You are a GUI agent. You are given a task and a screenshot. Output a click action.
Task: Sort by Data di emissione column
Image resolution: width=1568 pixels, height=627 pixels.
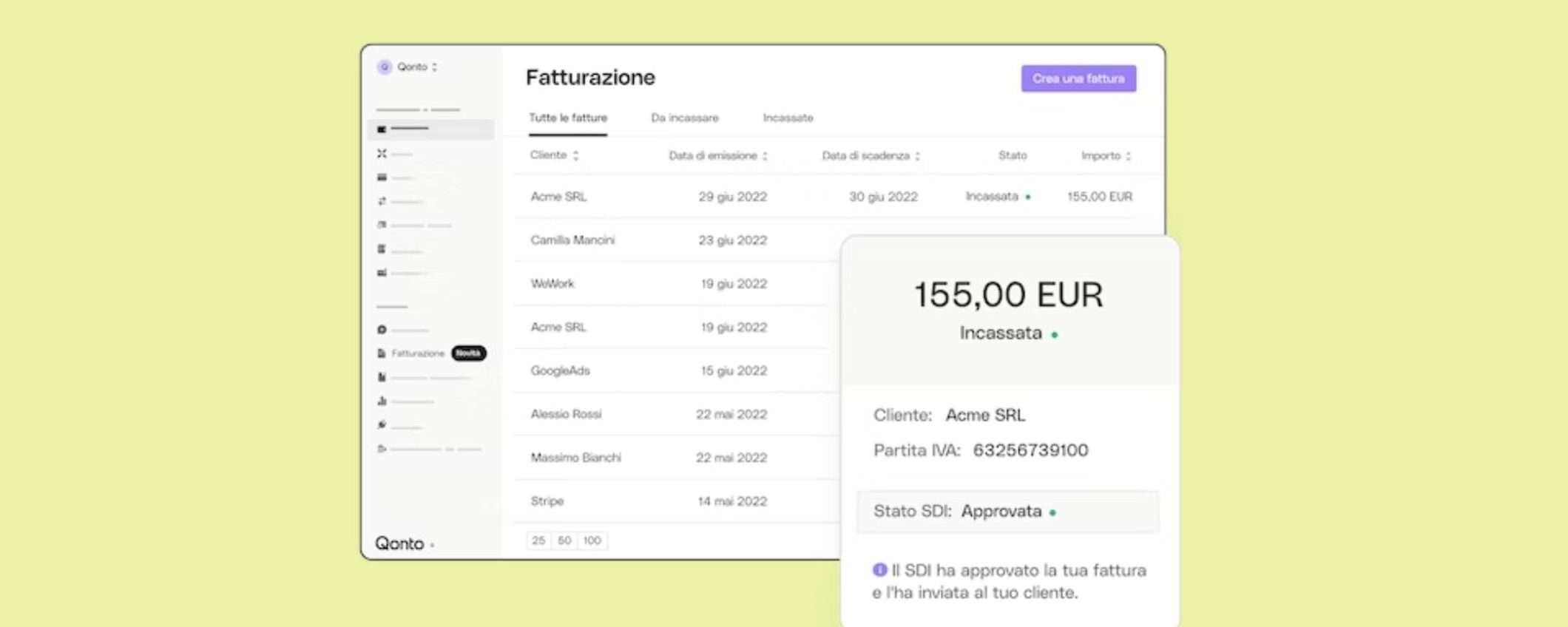[717, 156]
